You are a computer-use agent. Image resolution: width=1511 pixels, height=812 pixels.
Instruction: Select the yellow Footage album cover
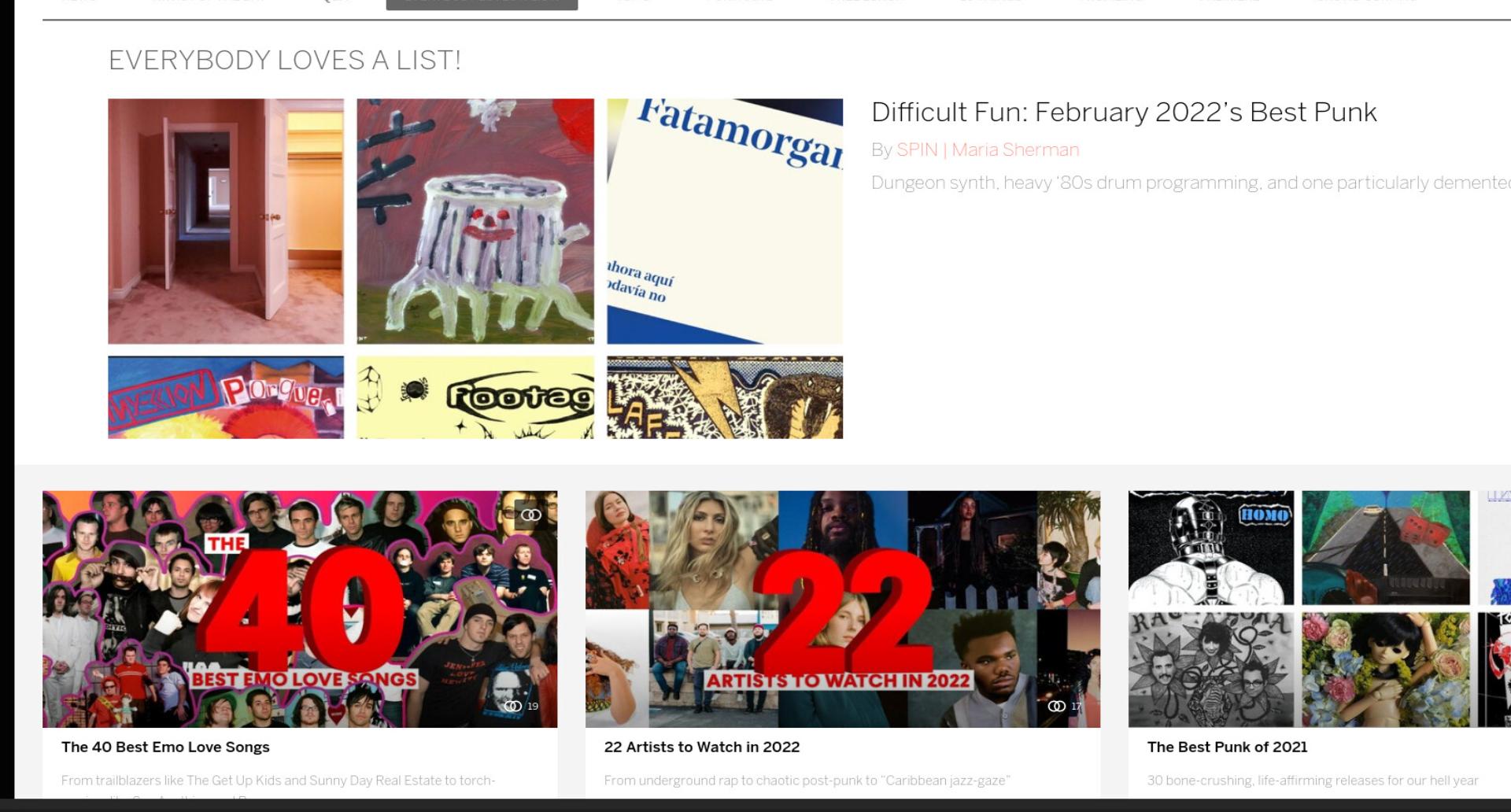pos(475,397)
